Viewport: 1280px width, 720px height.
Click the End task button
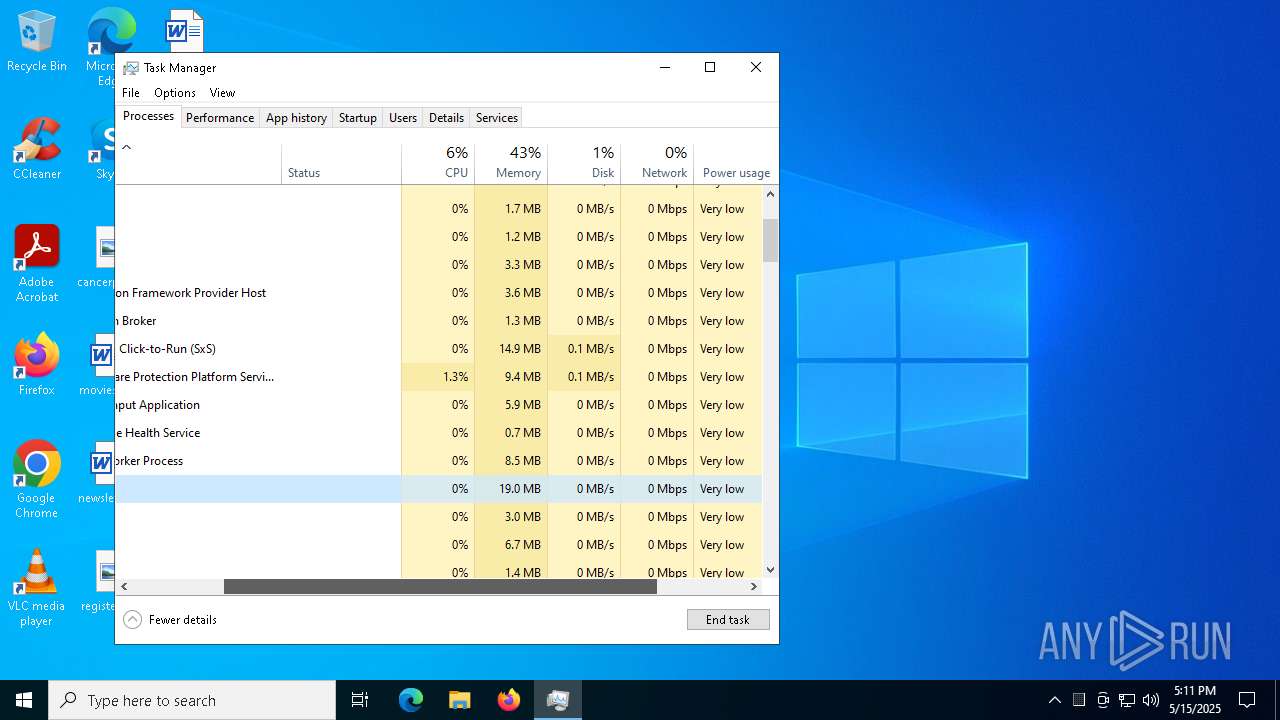pos(728,620)
